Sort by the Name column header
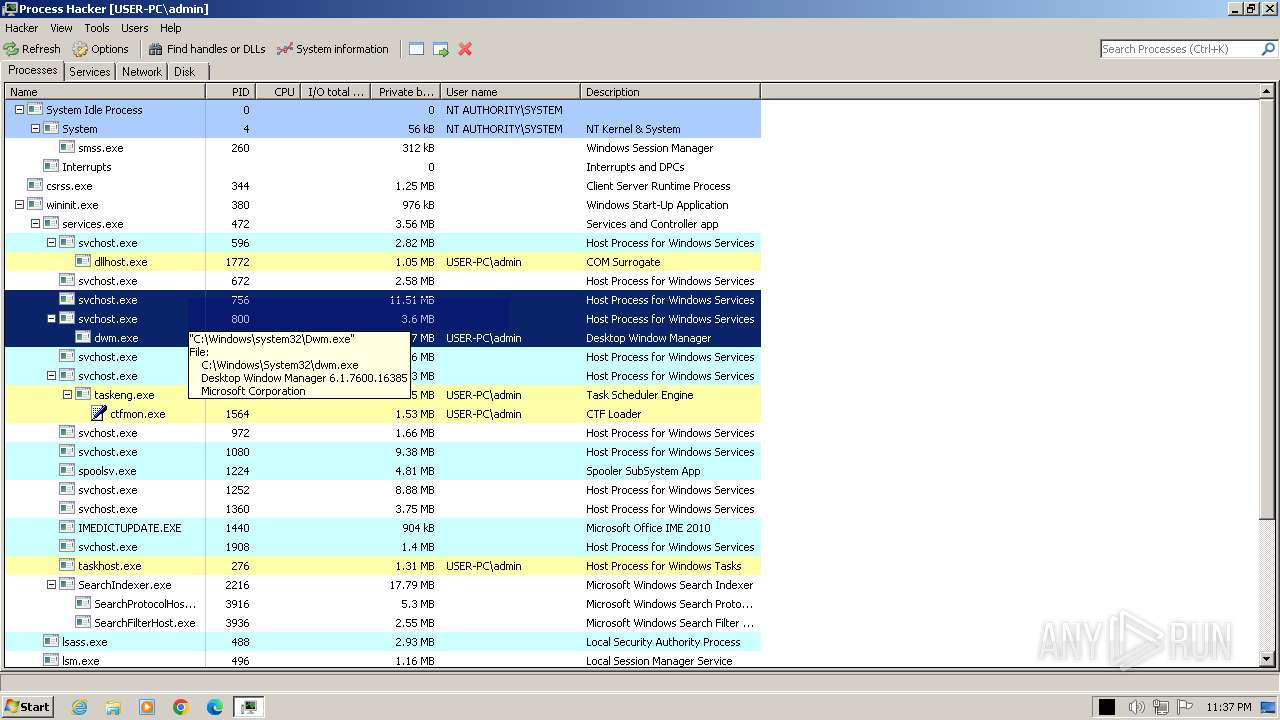The height and width of the screenshot is (720, 1280). click(105, 92)
